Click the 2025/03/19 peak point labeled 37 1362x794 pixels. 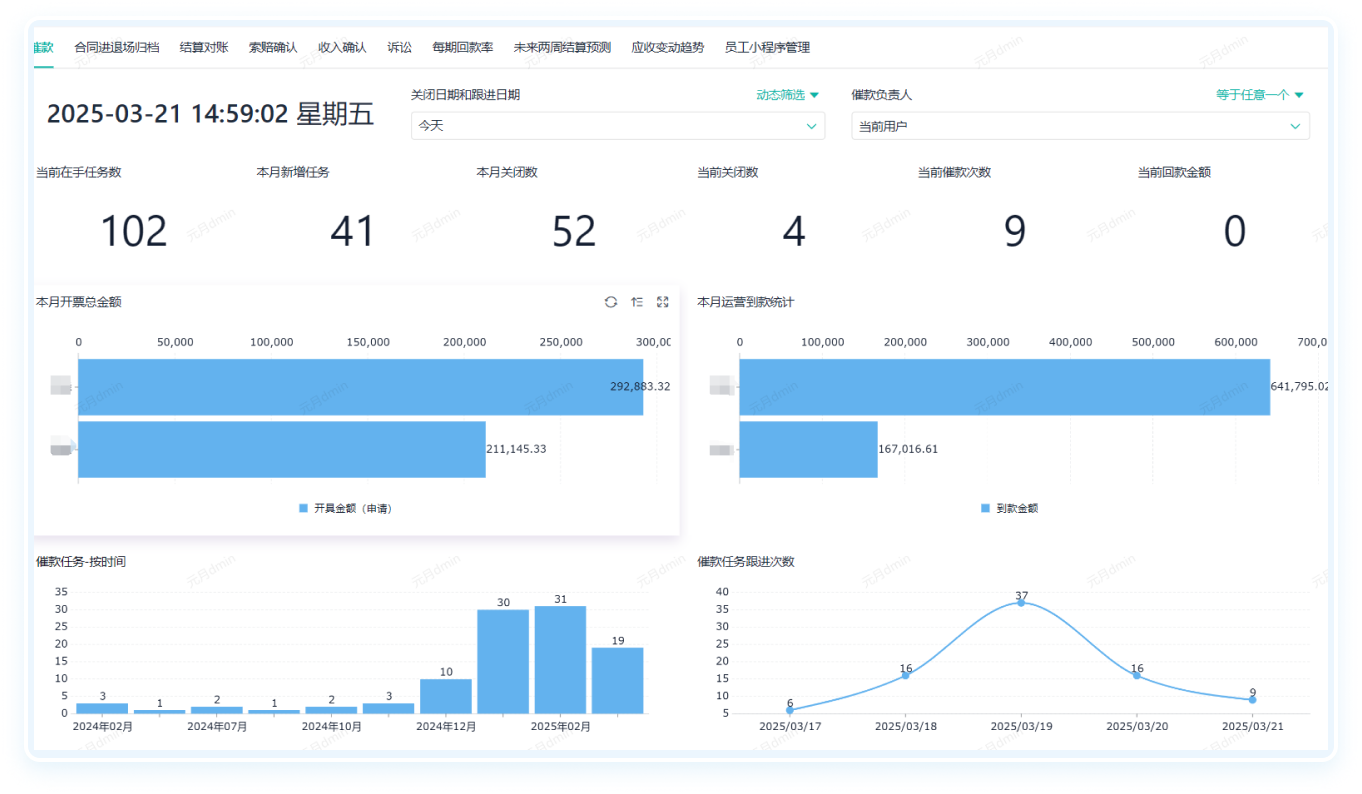click(x=1021, y=602)
